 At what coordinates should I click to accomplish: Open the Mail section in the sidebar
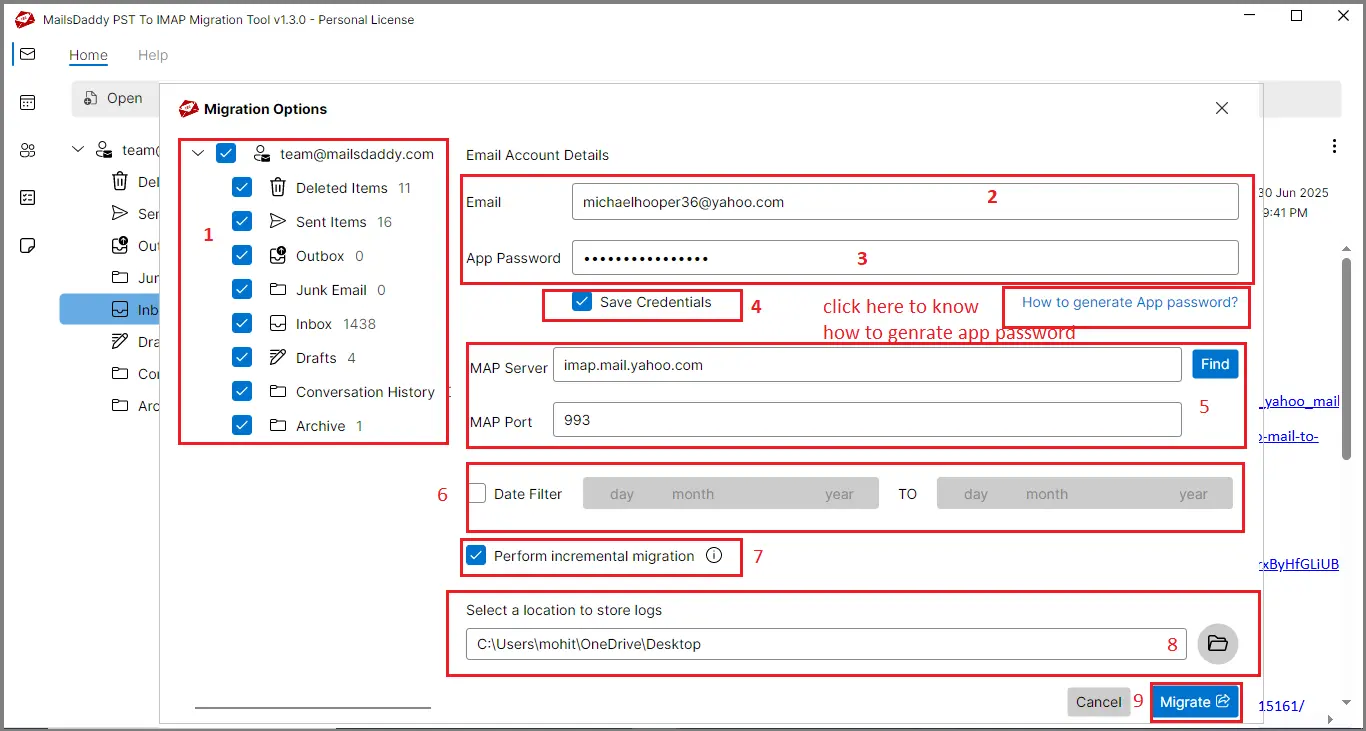click(x=27, y=54)
